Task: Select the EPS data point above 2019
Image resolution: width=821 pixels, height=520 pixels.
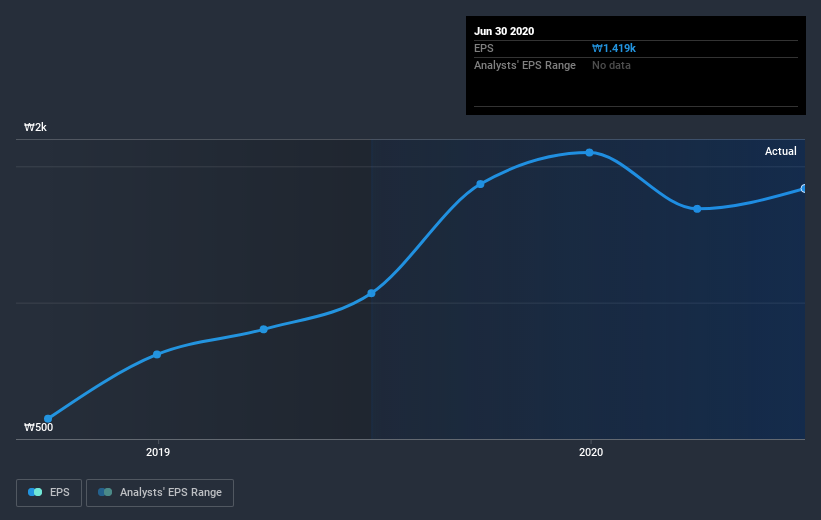Action: 157,355
